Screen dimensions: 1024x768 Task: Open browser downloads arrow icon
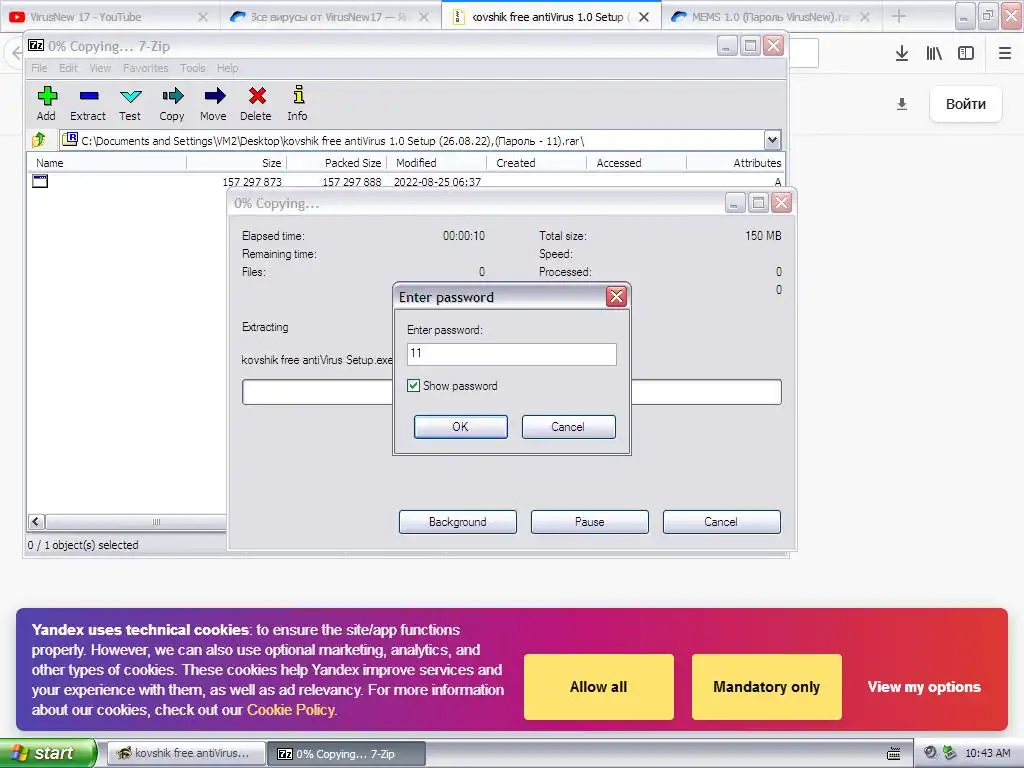(901, 53)
